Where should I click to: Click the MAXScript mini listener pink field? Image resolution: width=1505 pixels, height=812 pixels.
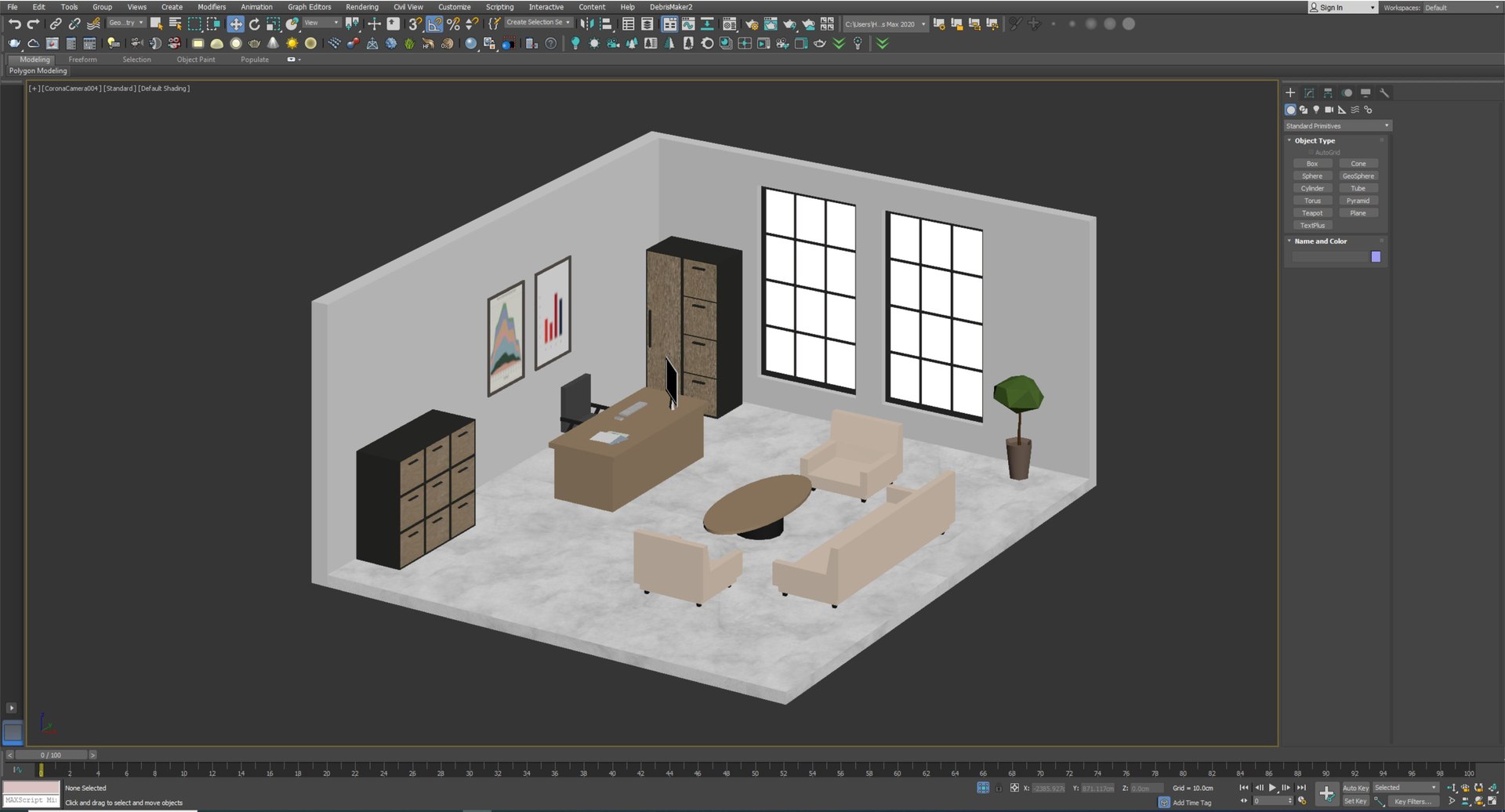coord(31,788)
